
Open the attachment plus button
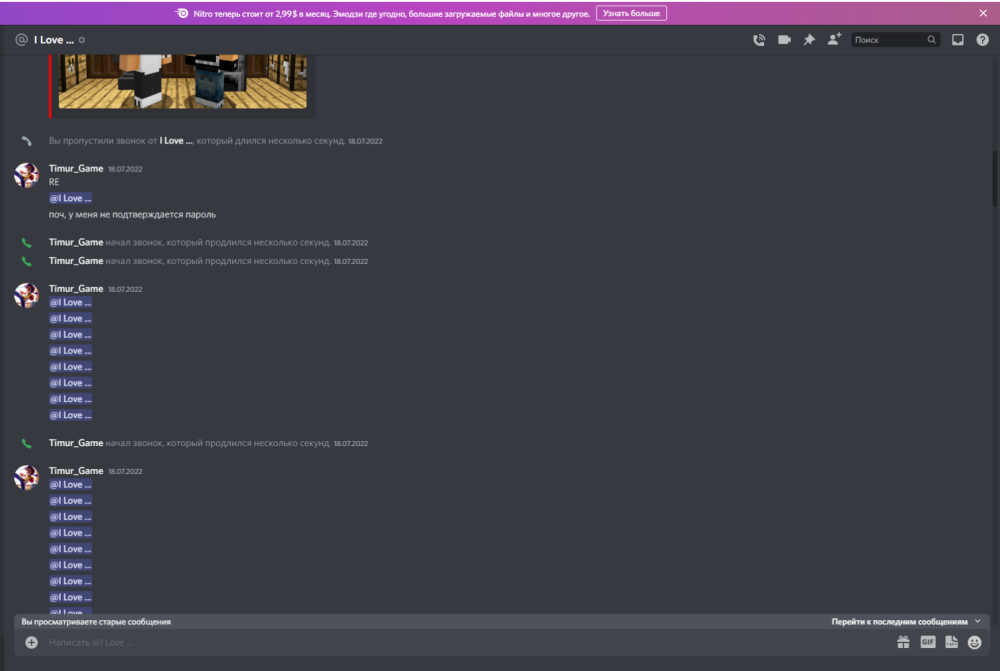[31, 642]
